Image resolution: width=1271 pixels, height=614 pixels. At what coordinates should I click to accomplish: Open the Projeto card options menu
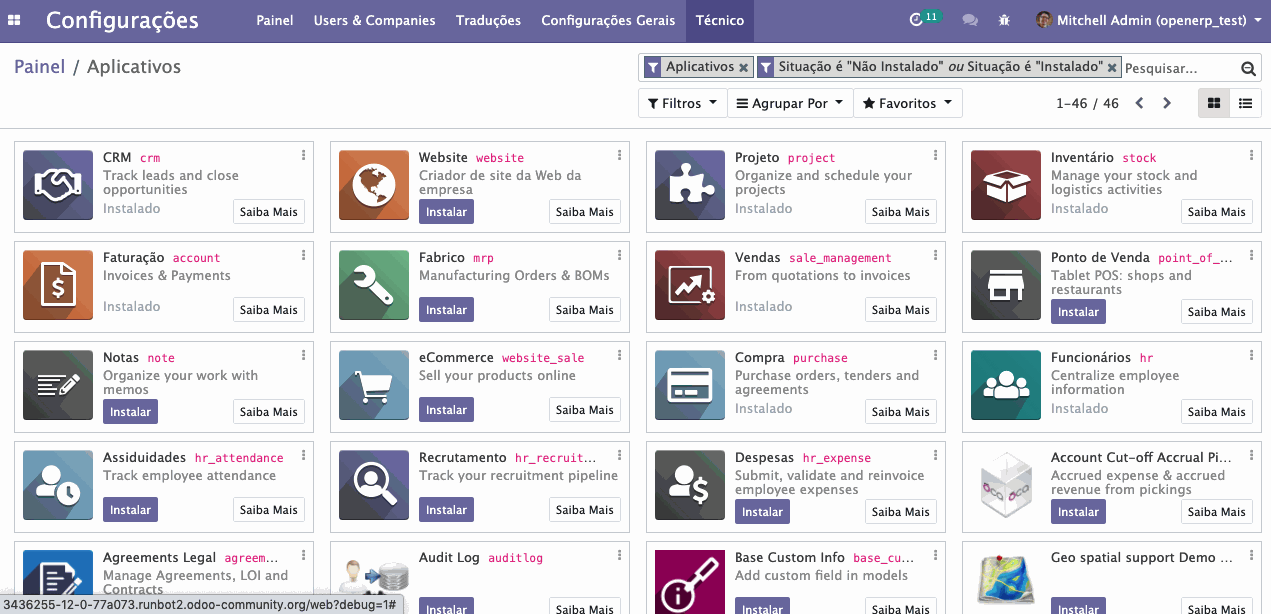pyautogui.click(x=935, y=155)
